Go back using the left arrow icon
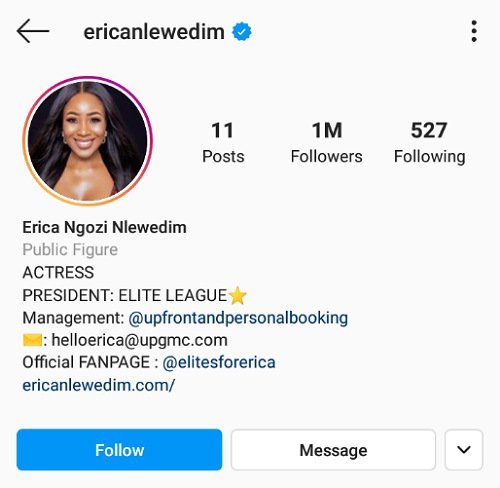Screen dimensions: 500x488 click(33, 31)
